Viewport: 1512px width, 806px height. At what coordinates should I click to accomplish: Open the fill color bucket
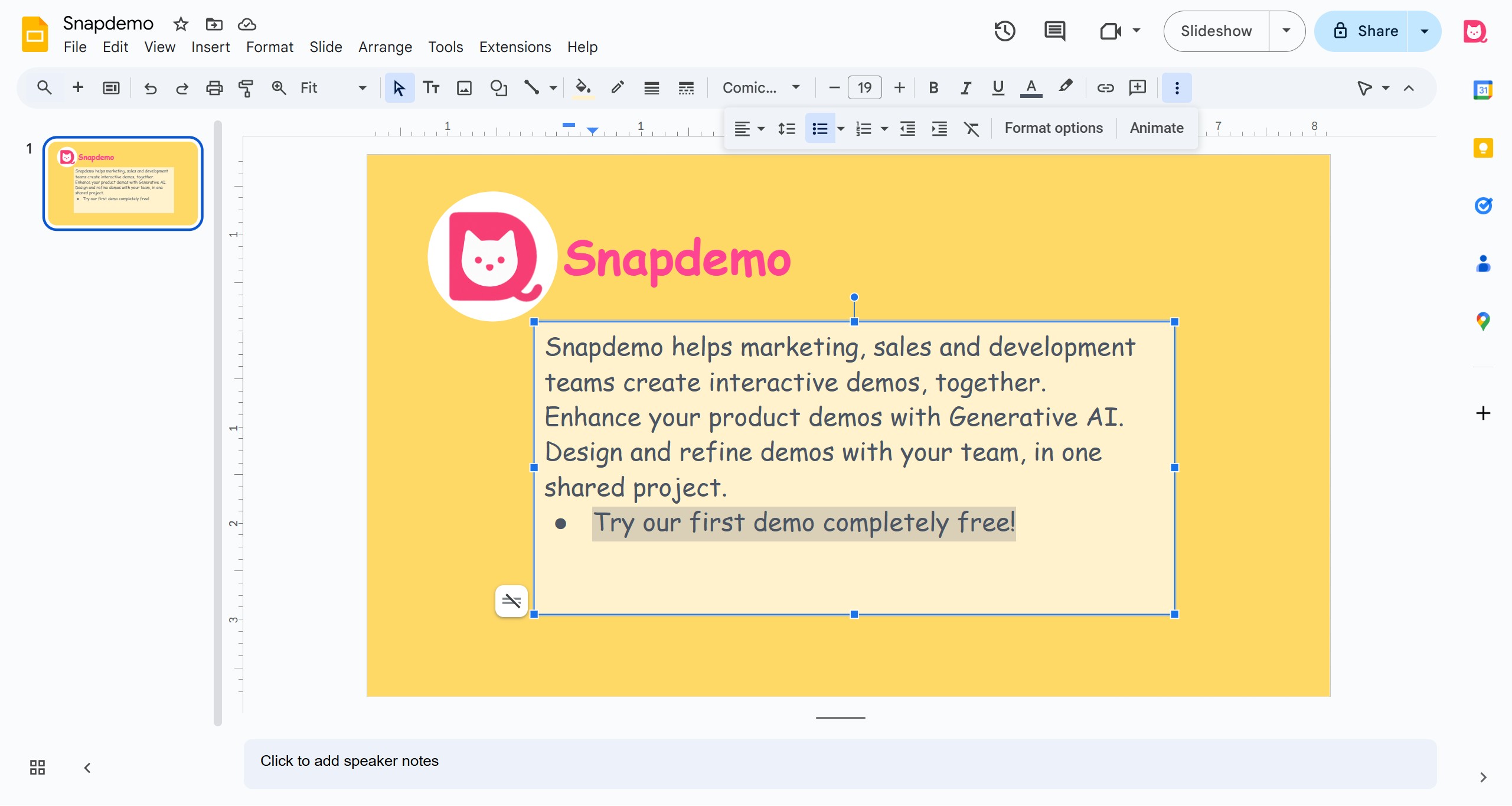pyautogui.click(x=583, y=88)
